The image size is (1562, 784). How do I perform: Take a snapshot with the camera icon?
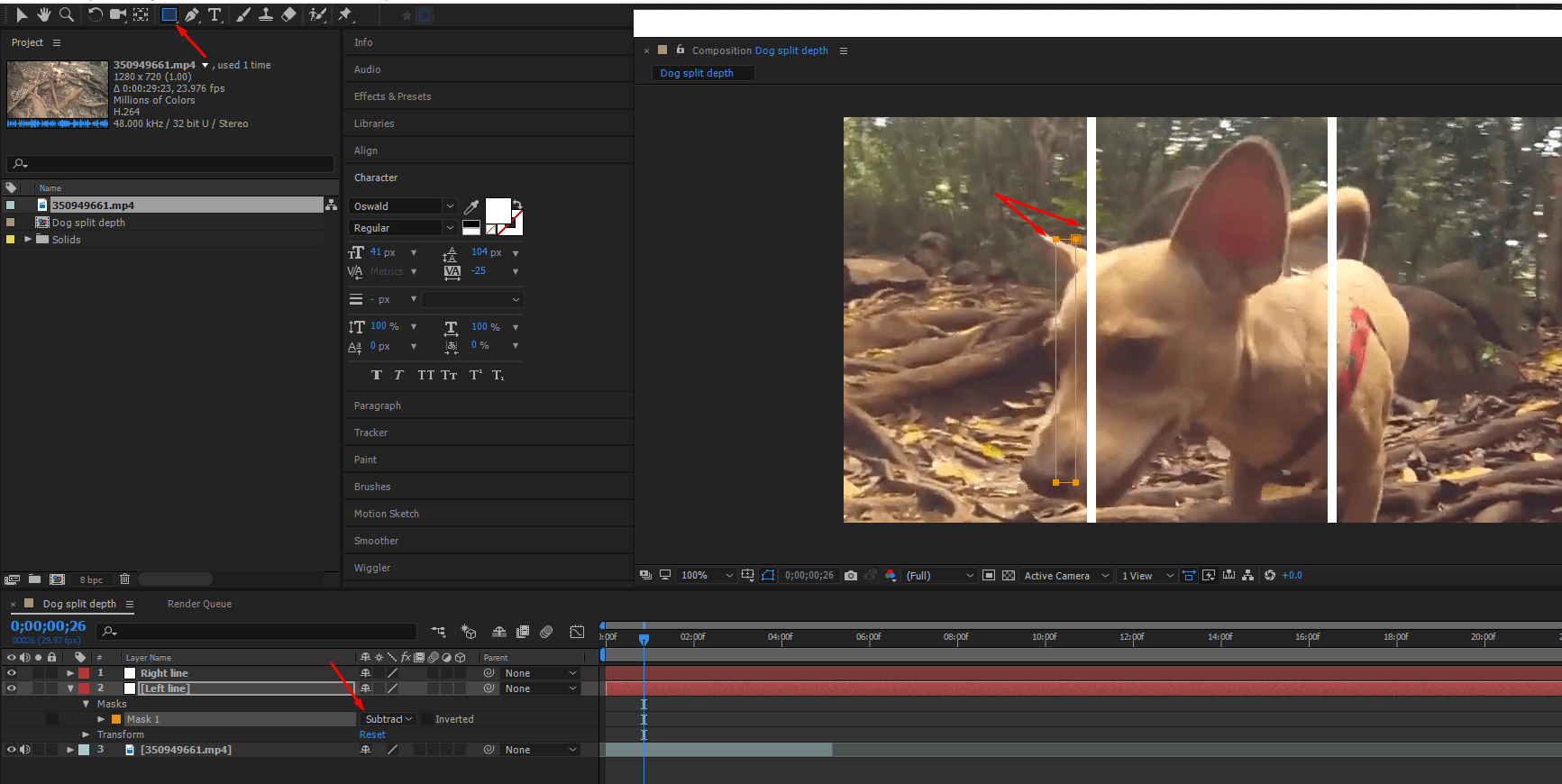(851, 575)
